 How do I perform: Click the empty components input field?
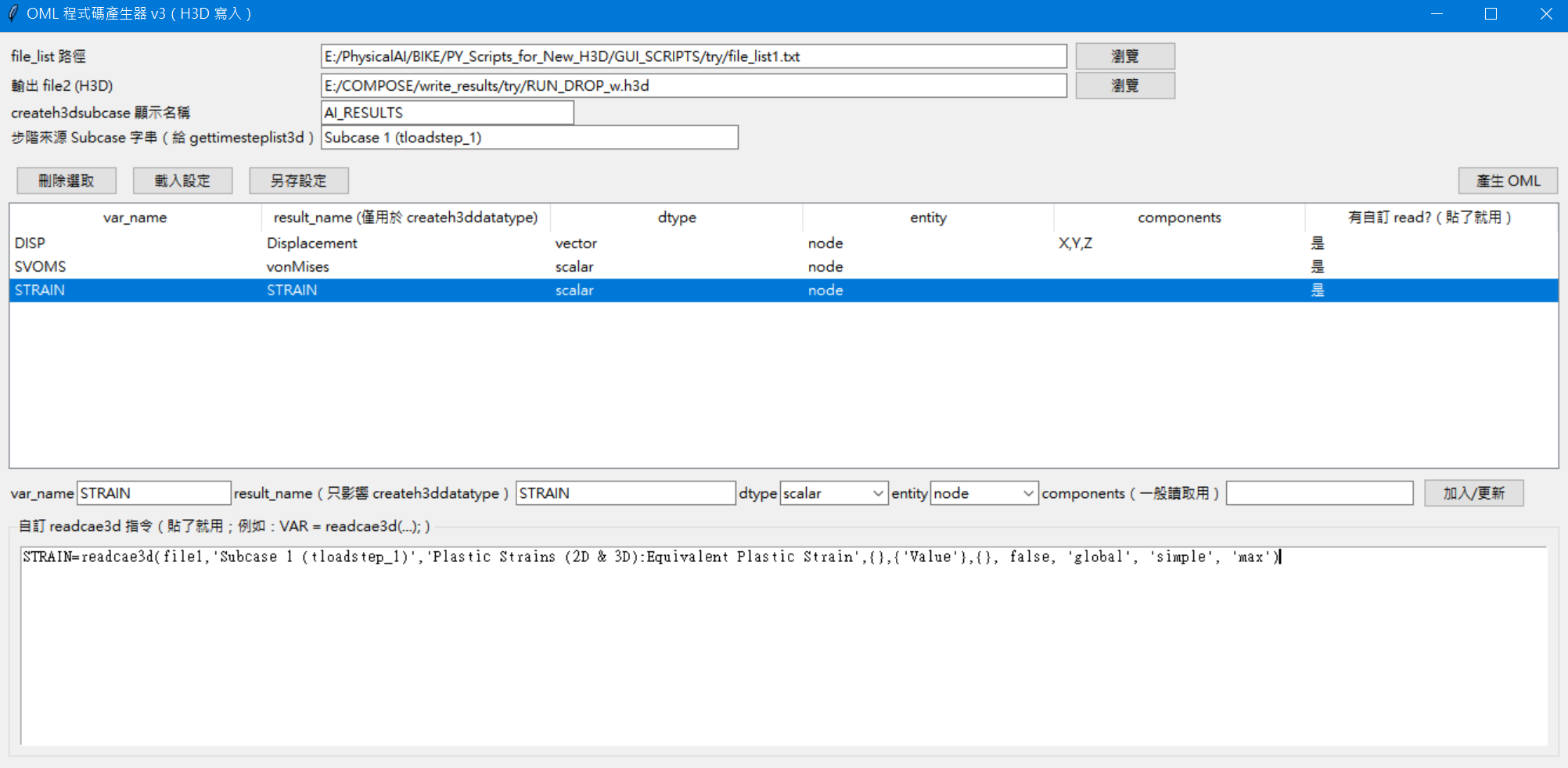pos(1318,493)
